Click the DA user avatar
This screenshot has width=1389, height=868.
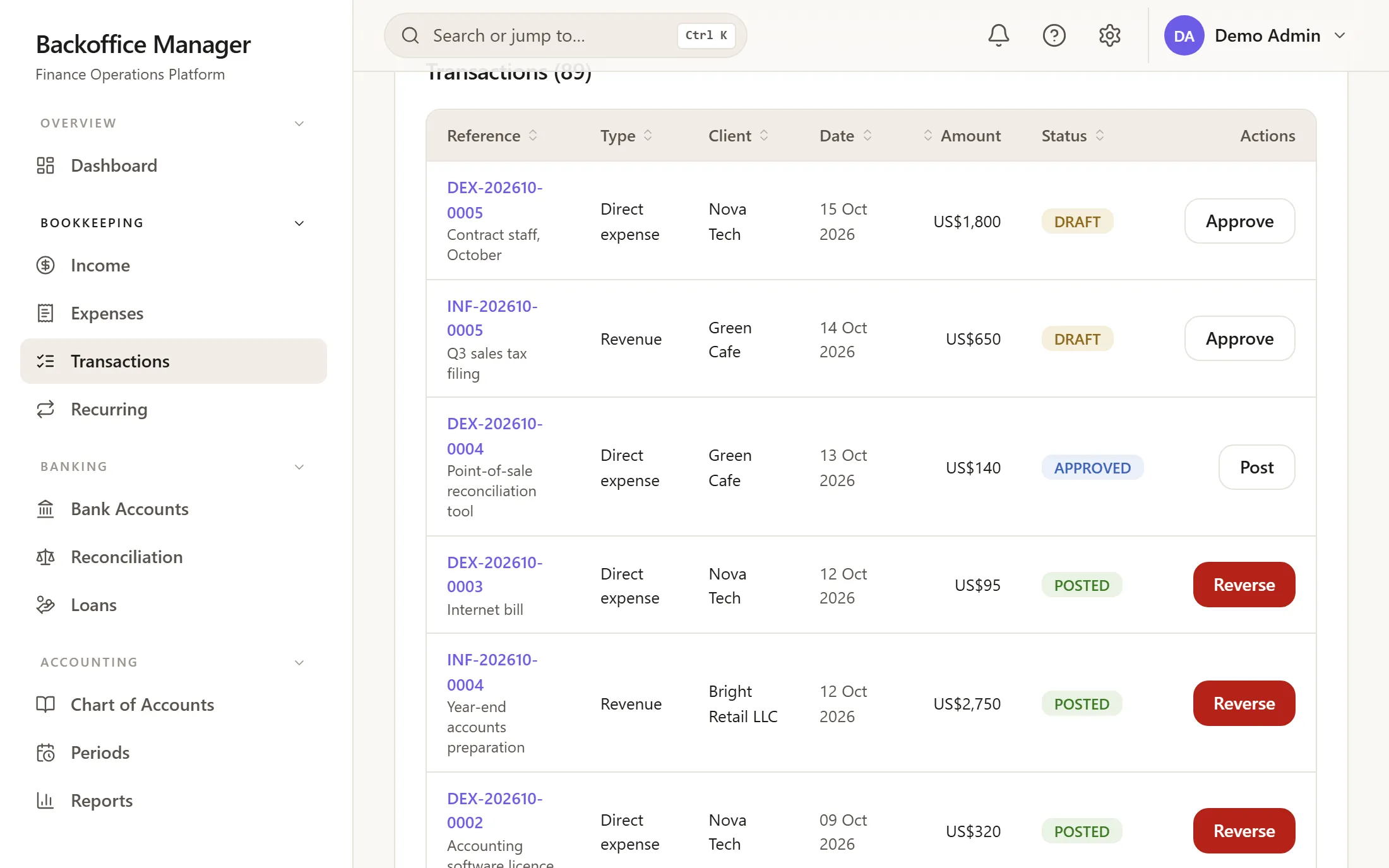click(x=1184, y=35)
